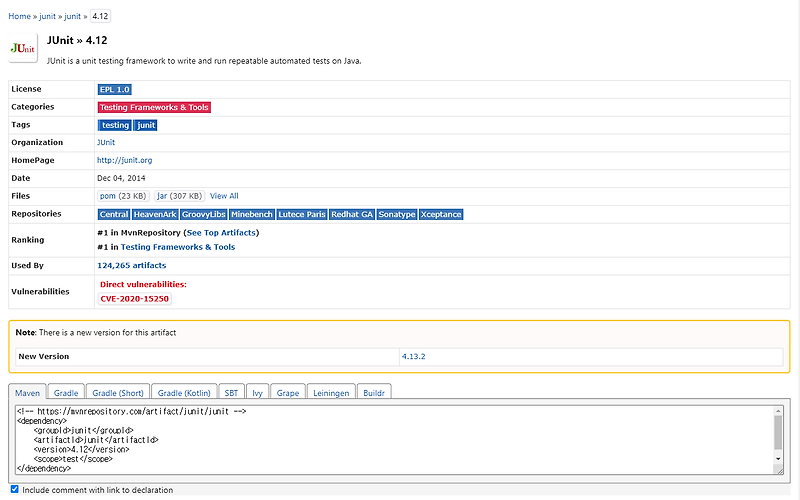
Task: Open the Lutece Paris repository badge
Action: (302, 214)
